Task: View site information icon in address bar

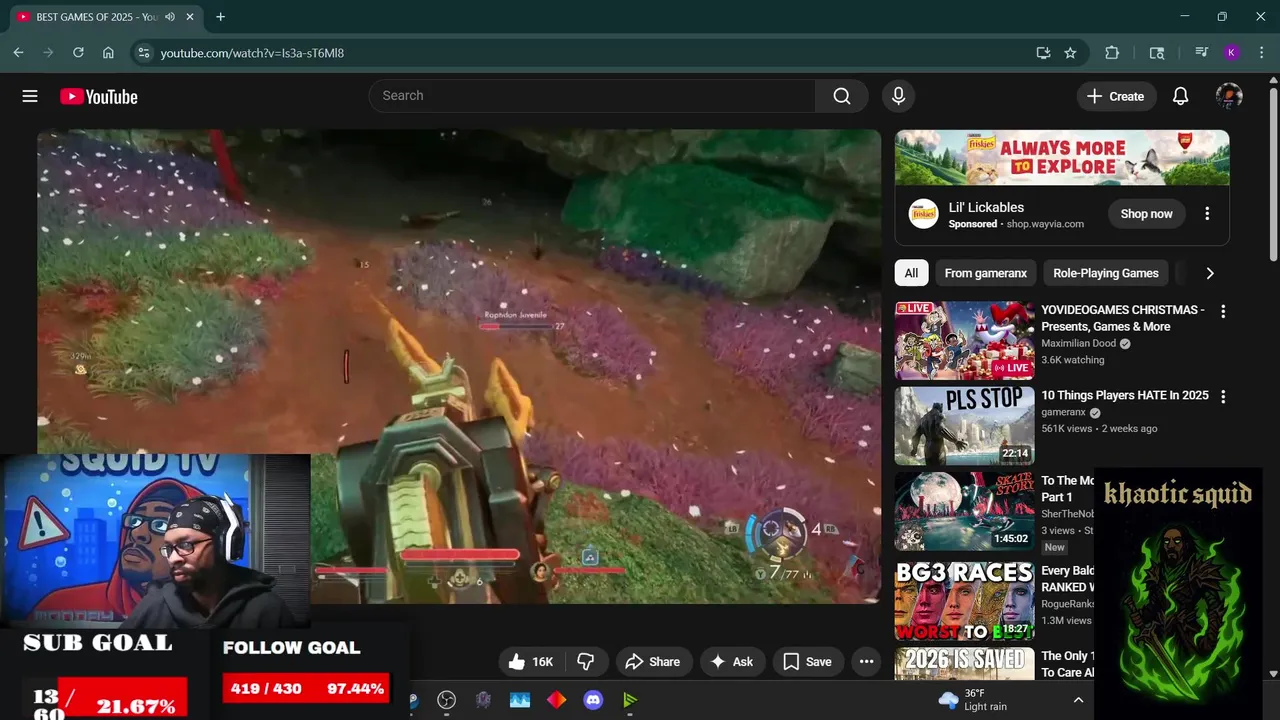Action: (x=143, y=53)
